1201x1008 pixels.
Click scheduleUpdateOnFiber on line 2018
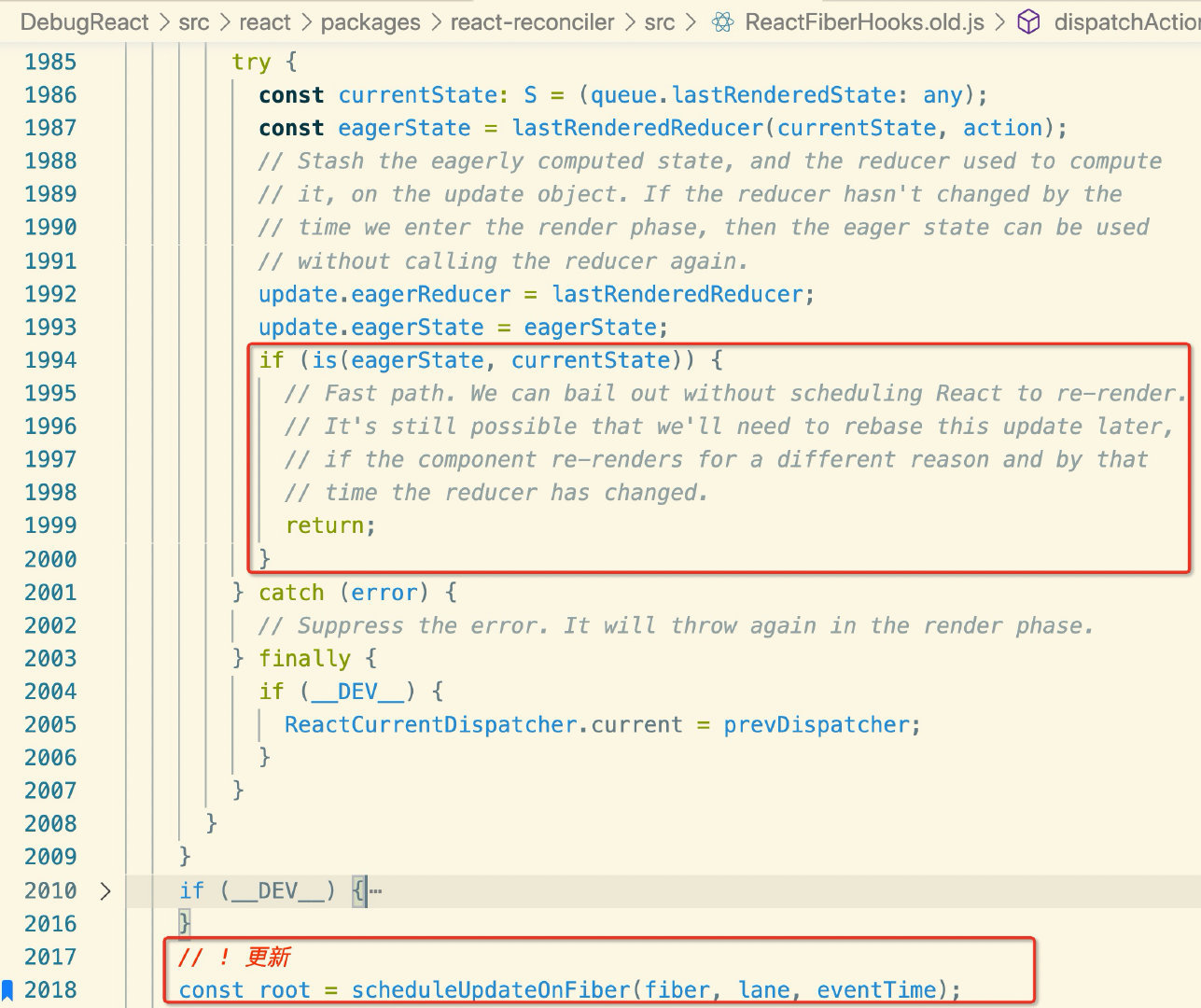click(x=491, y=989)
